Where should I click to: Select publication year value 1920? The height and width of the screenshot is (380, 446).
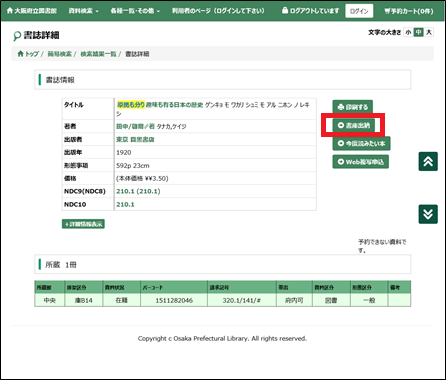tap(124, 152)
